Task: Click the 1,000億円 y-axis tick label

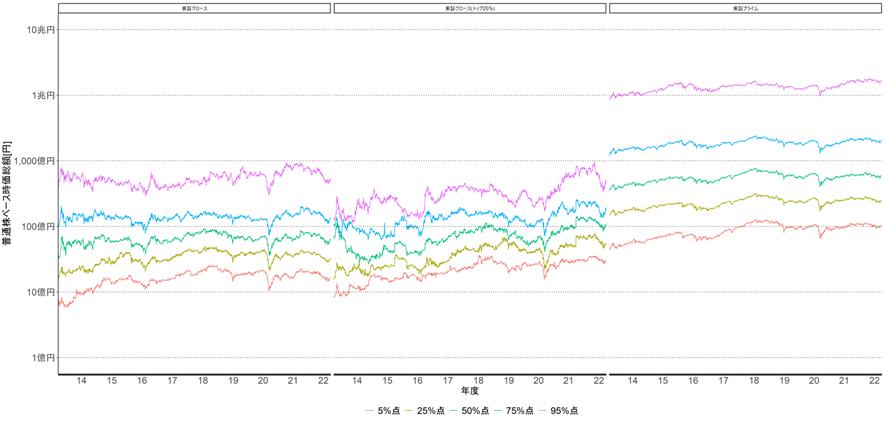Action: [37, 161]
